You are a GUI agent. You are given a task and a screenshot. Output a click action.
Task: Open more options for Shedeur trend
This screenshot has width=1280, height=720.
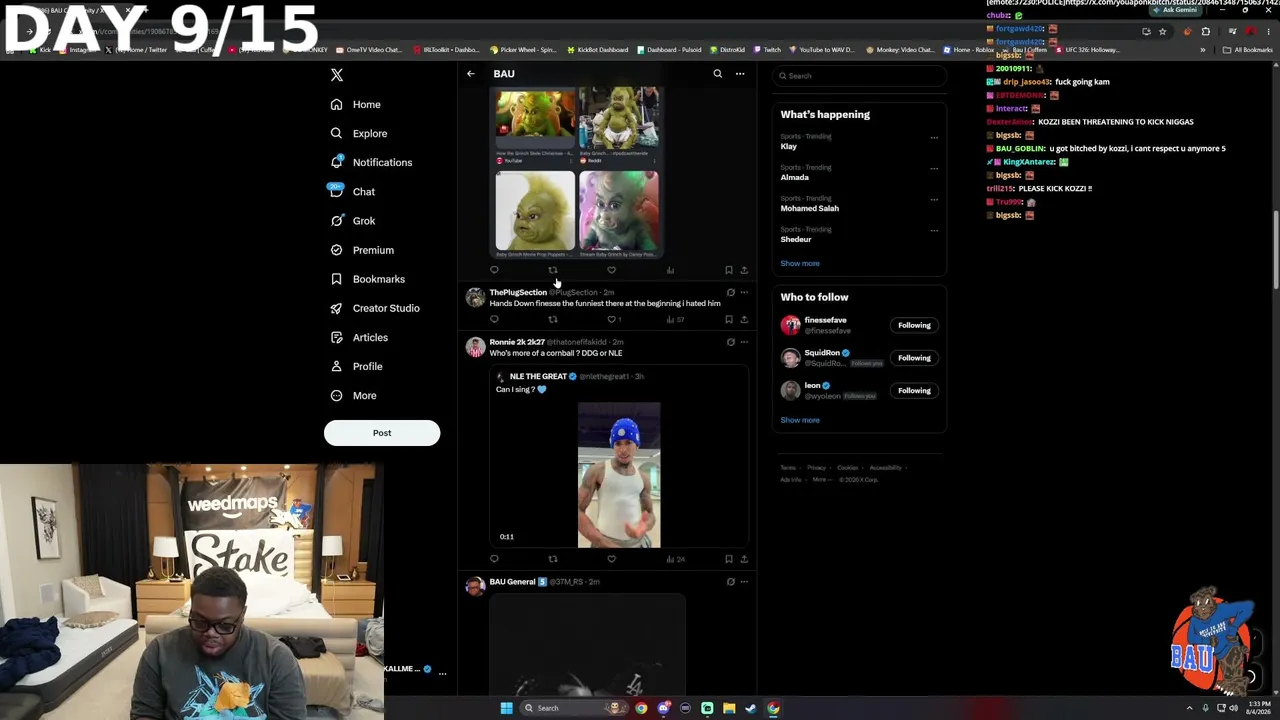click(x=934, y=231)
